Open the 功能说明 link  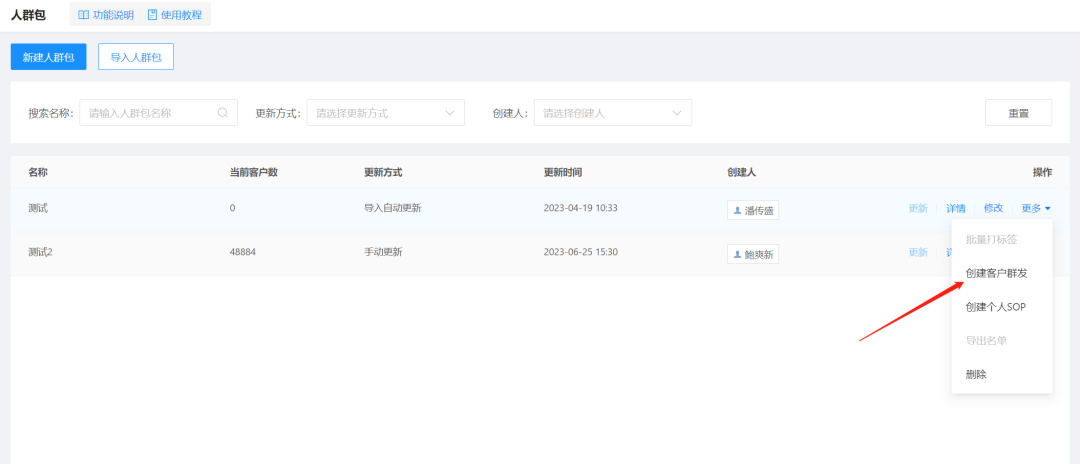[x=106, y=14]
